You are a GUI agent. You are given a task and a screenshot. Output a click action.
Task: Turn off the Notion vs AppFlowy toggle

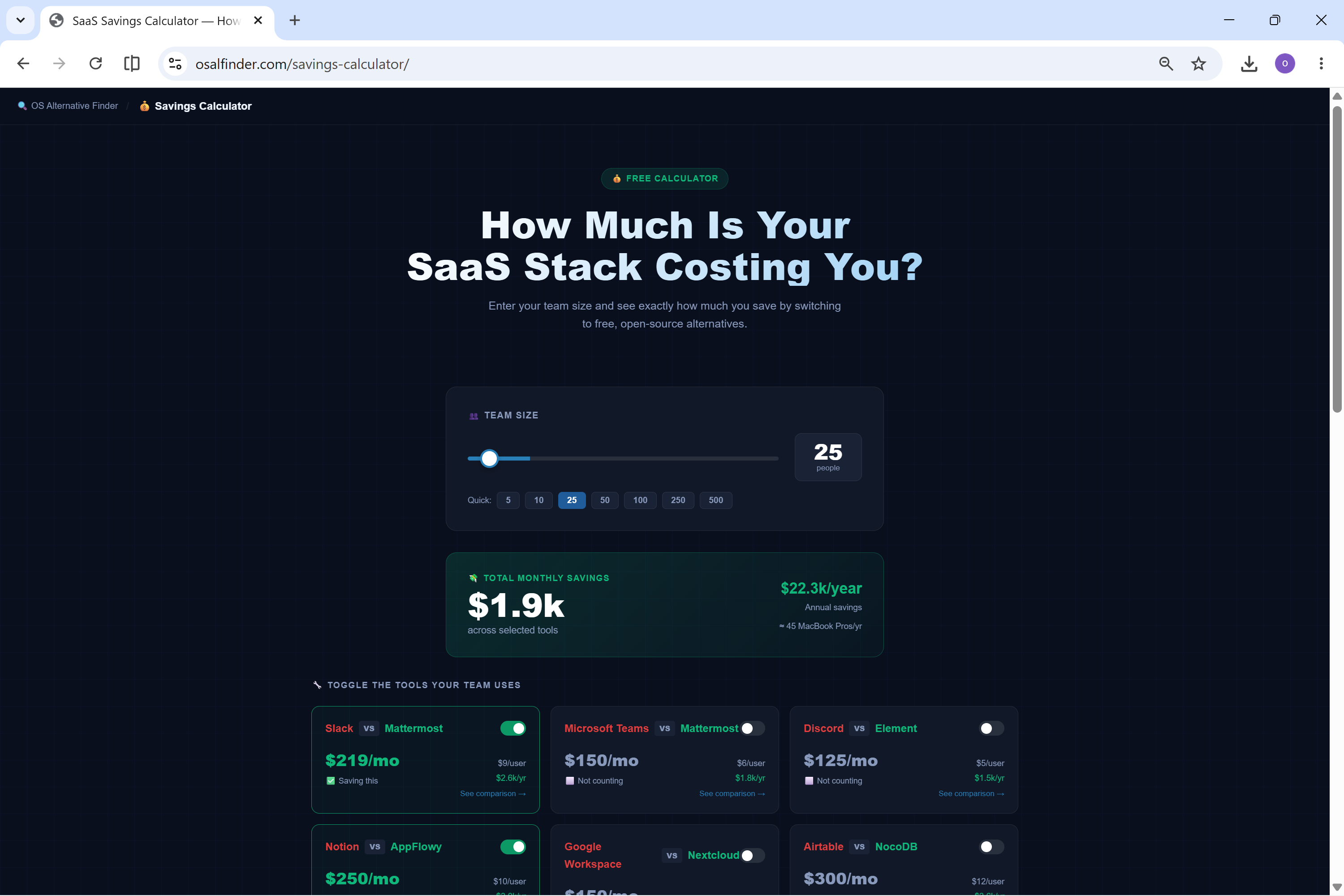pyautogui.click(x=513, y=846)
